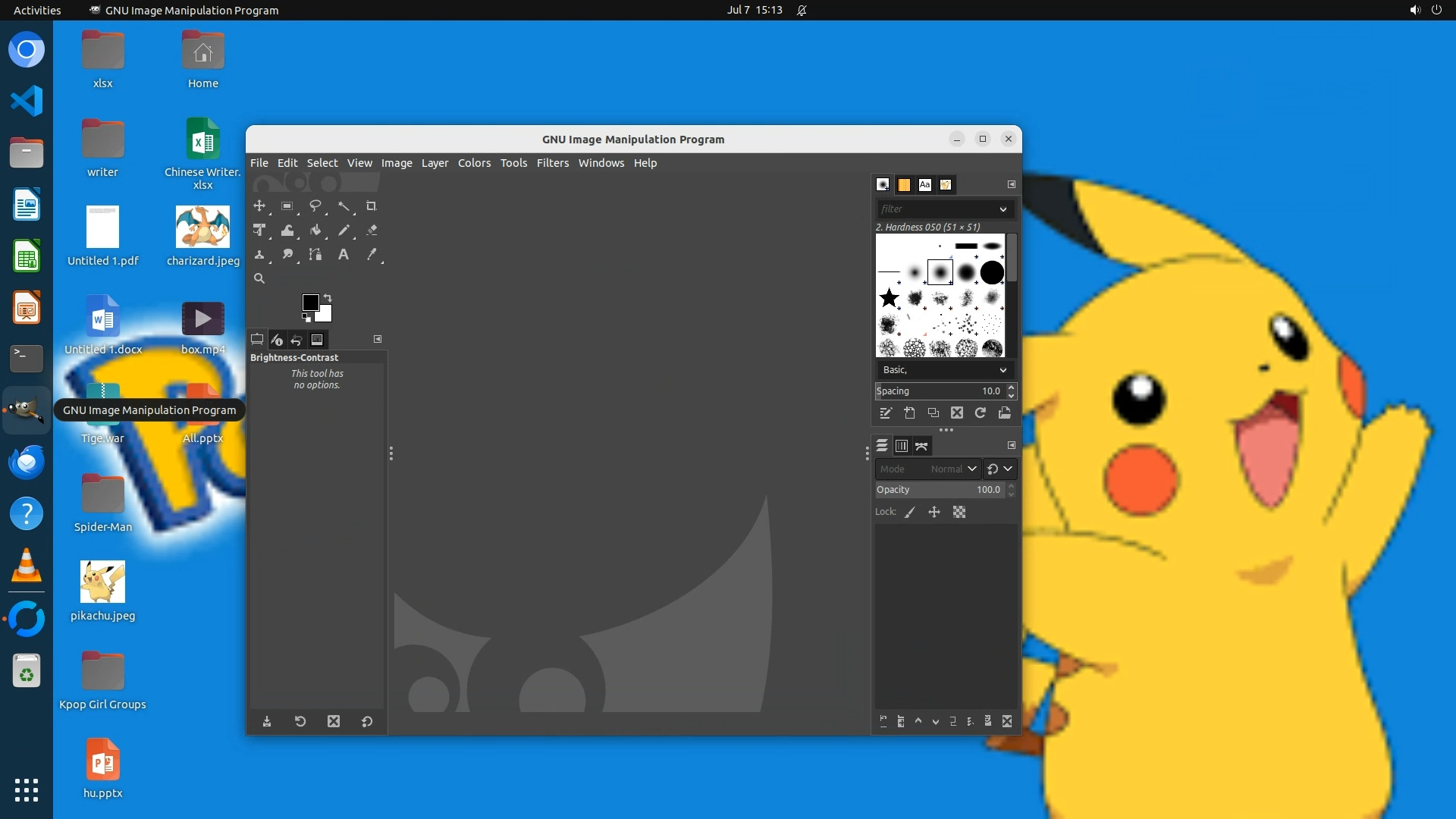The width and height of the screenshot is (1456, 819).
Task: Select the Free Select lasso tool
Action: (x=315, y=206)
